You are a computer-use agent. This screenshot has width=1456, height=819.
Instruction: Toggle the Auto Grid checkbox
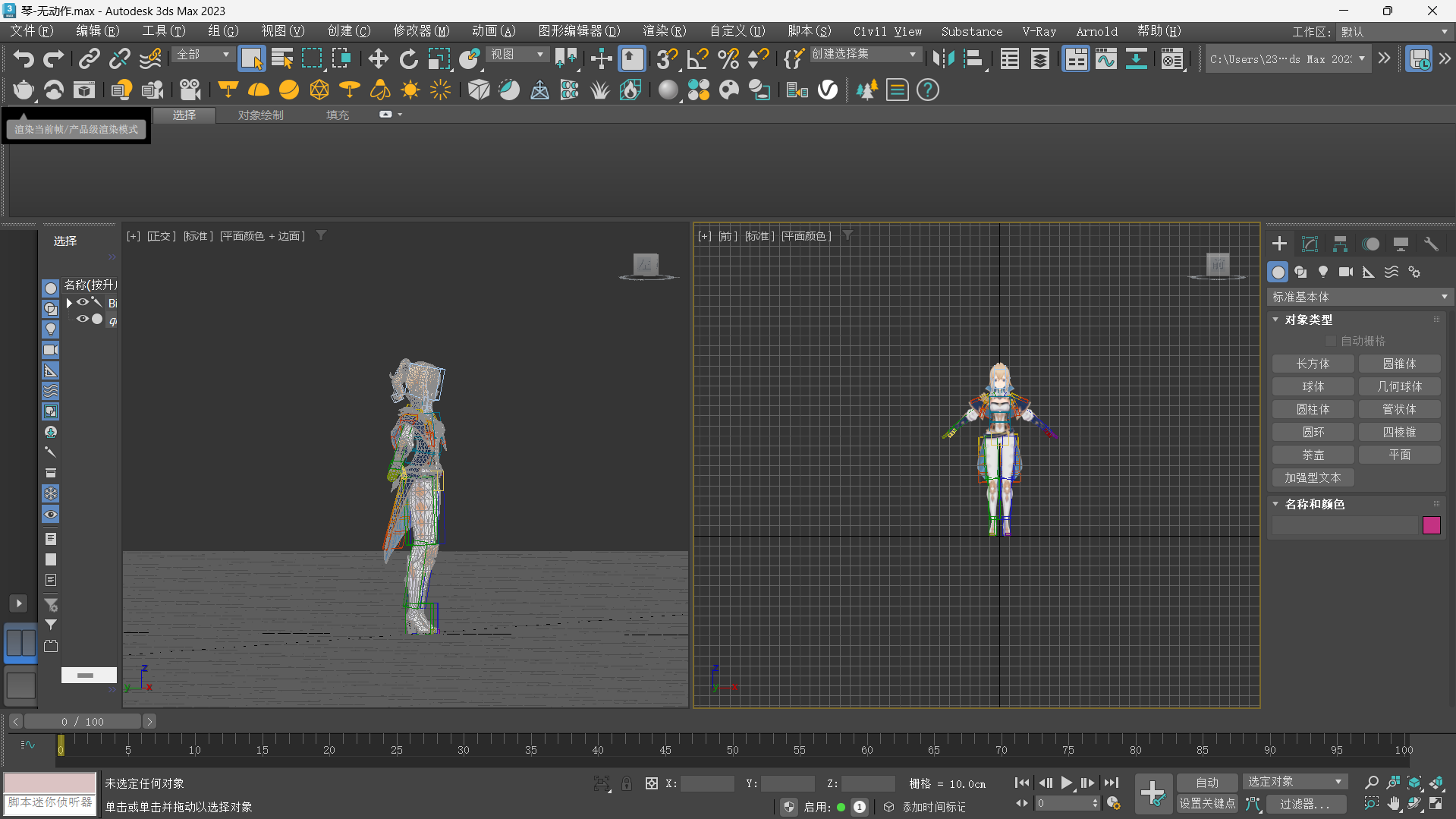tap(1330, 341)
